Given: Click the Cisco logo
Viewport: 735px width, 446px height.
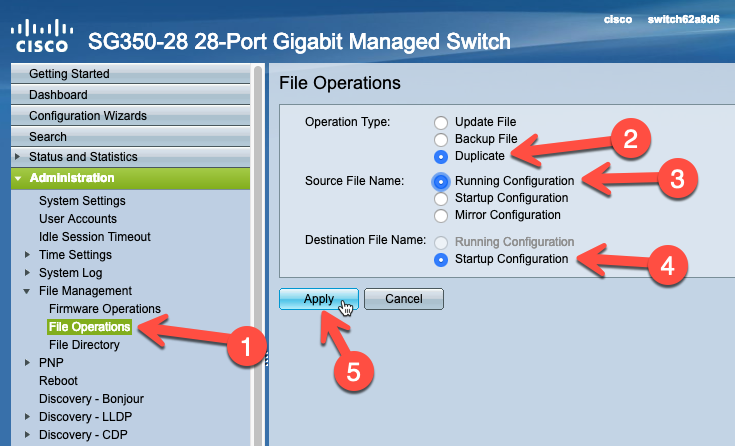Looking at the screenshot, I should click(x=42, y=36).
